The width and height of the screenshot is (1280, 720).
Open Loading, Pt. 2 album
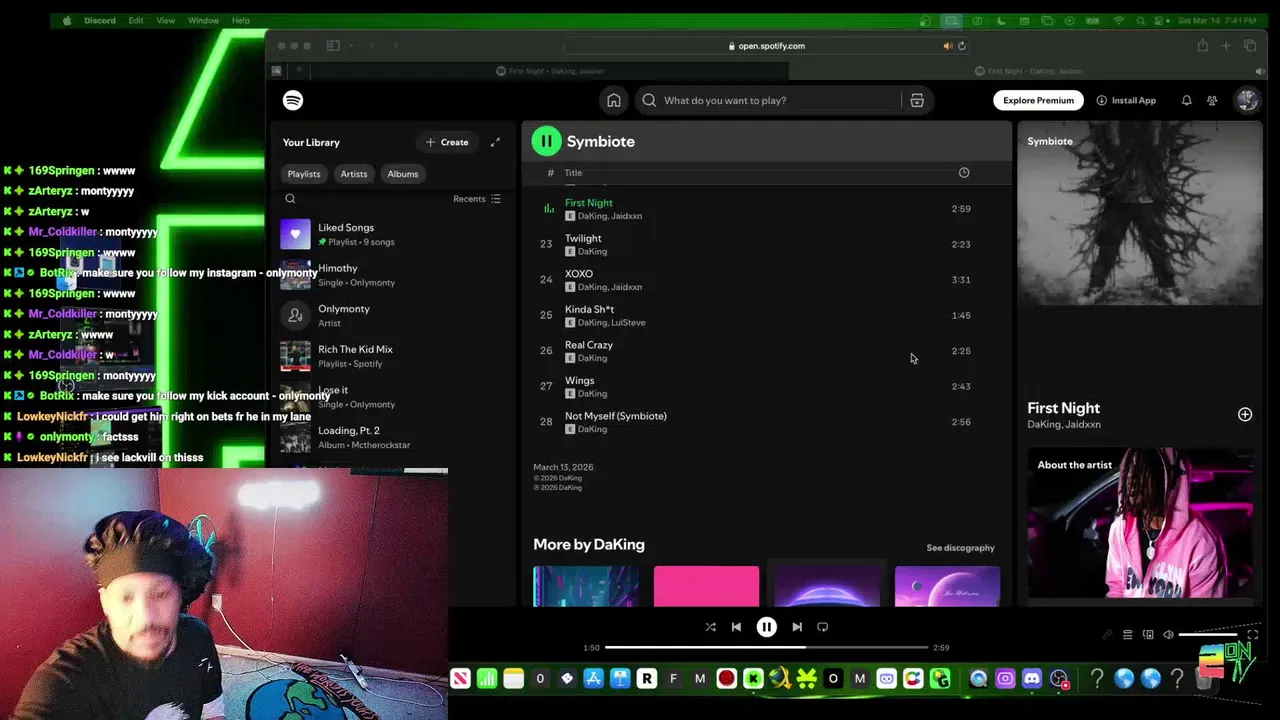click(x=392, y=437)
